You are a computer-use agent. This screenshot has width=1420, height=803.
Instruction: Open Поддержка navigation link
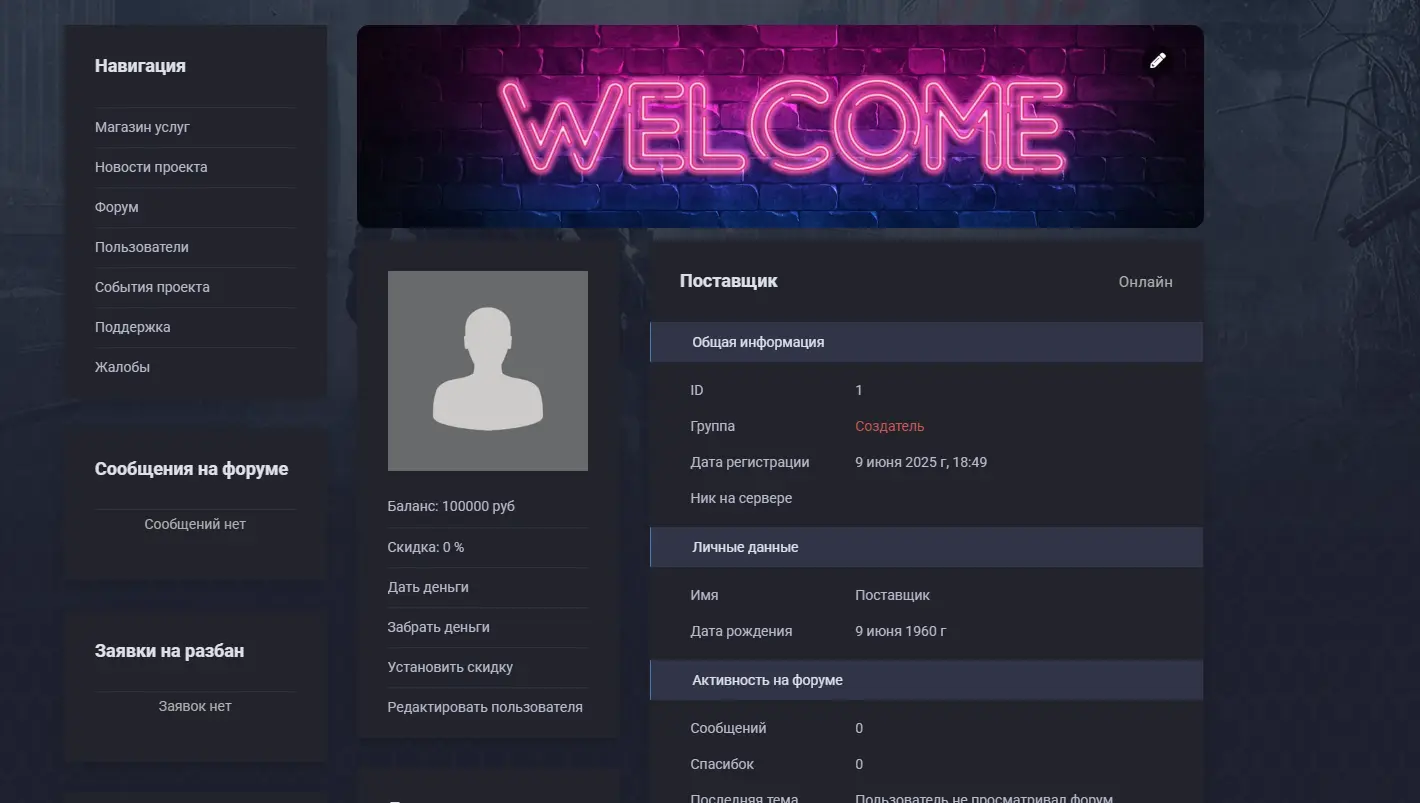[x=133, y=327]
